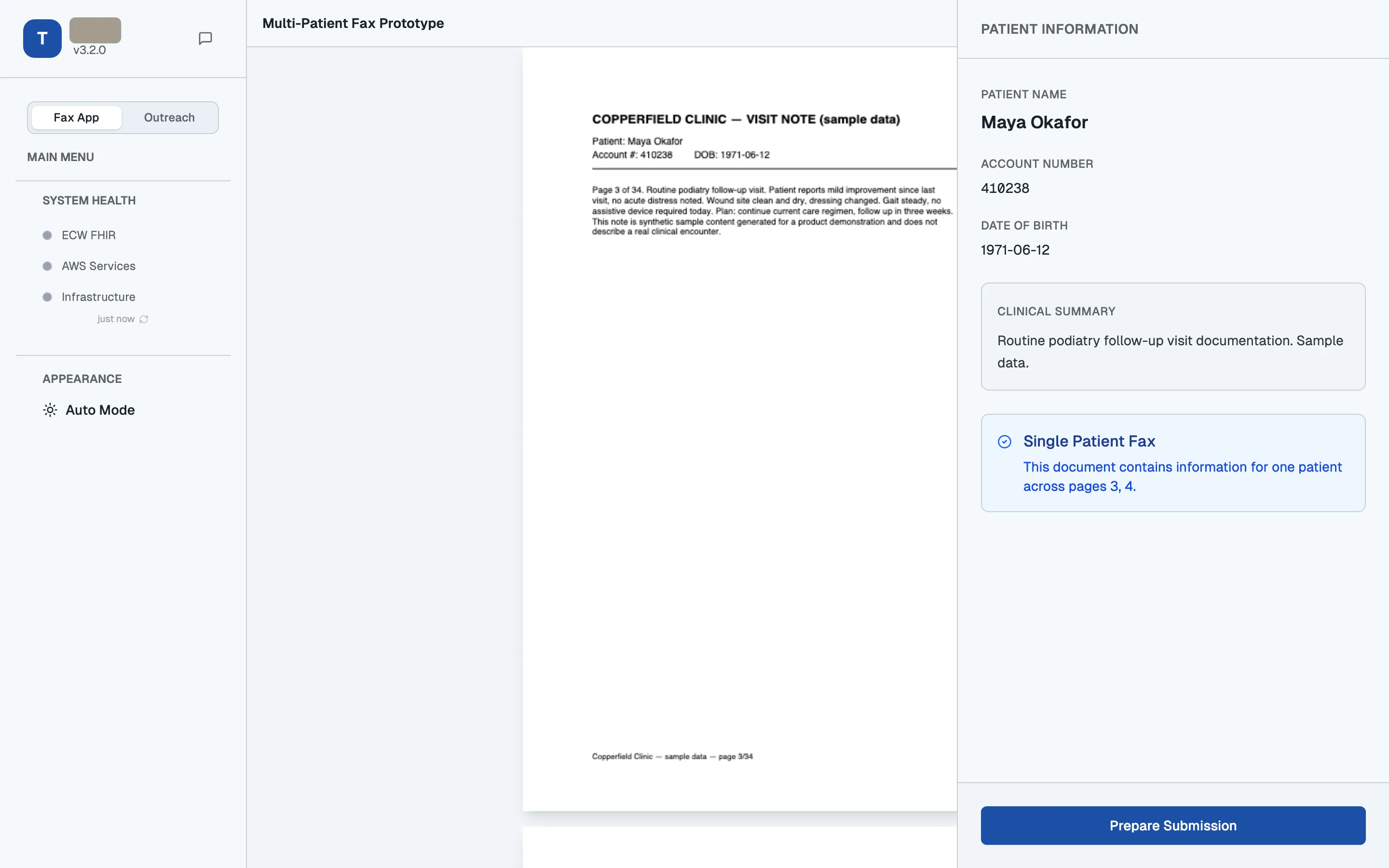Click the Account #: 410238 line in document

point(632,155)
